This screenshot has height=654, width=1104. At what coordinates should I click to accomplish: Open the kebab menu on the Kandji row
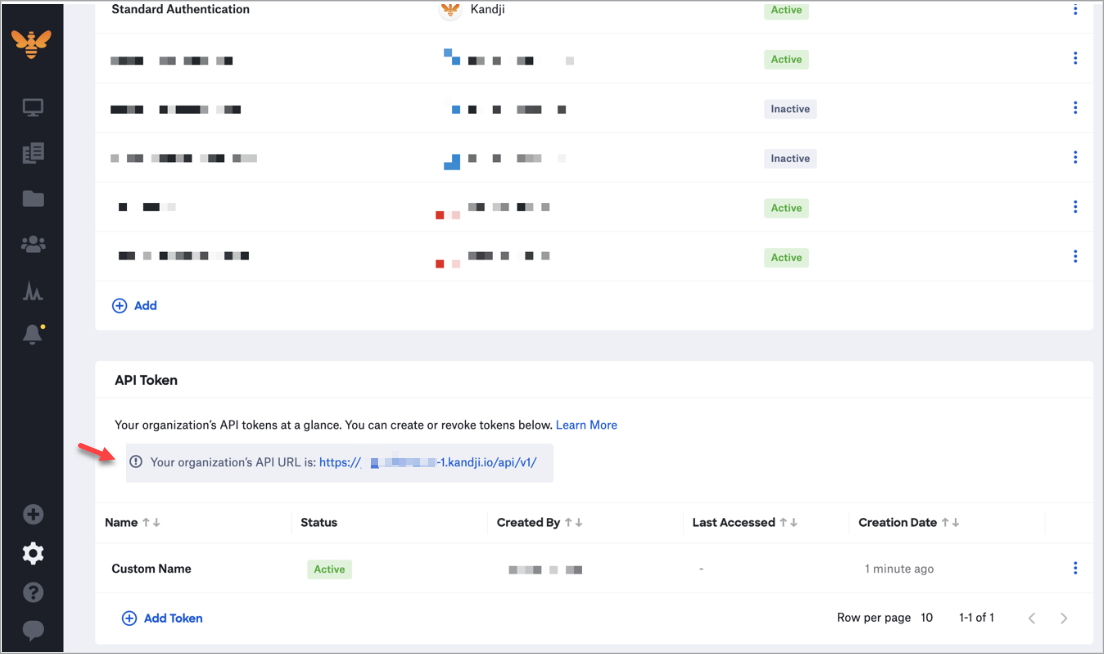(x=1075, y=9)
